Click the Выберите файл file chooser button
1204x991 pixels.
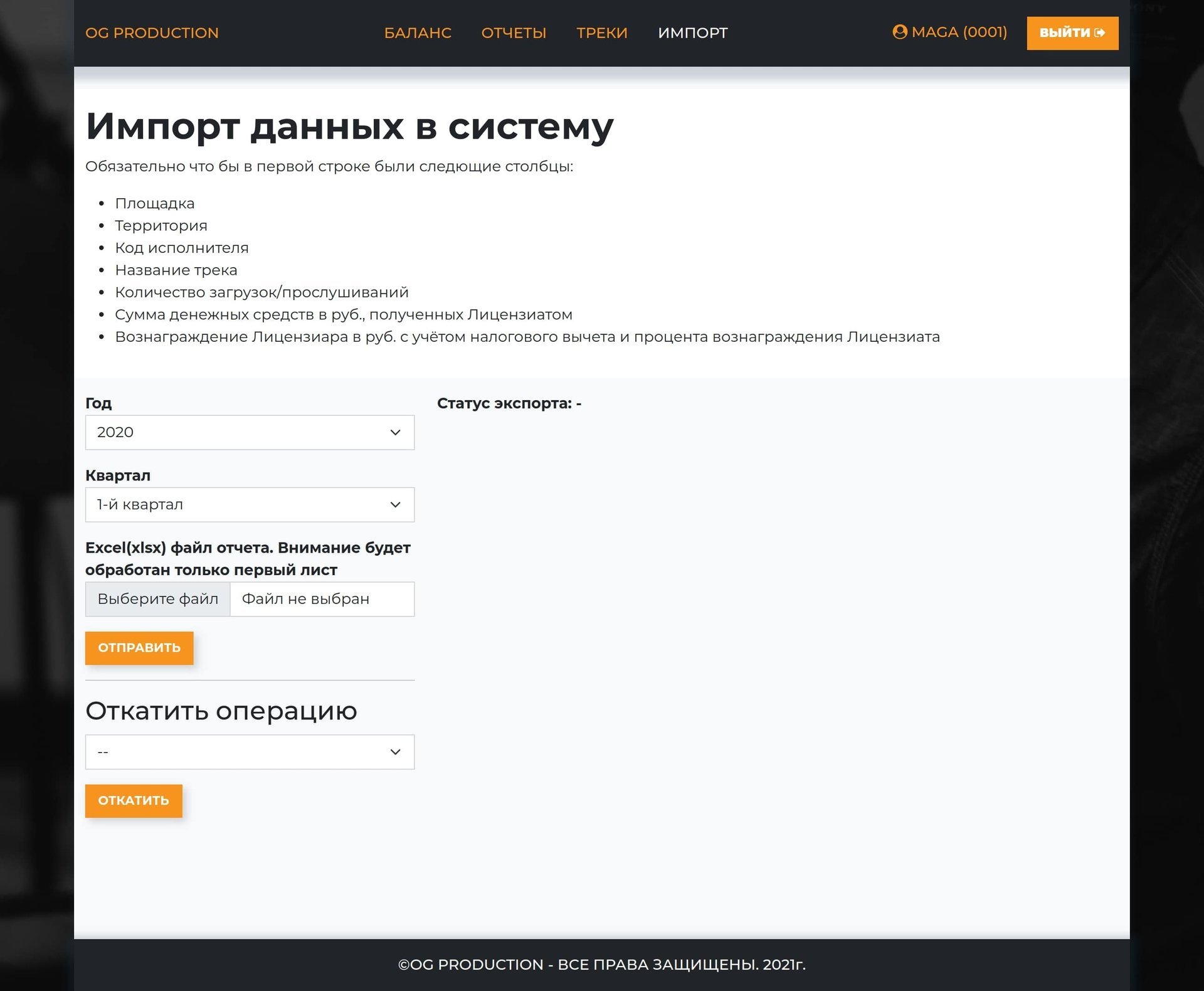(x=158, y=599)
